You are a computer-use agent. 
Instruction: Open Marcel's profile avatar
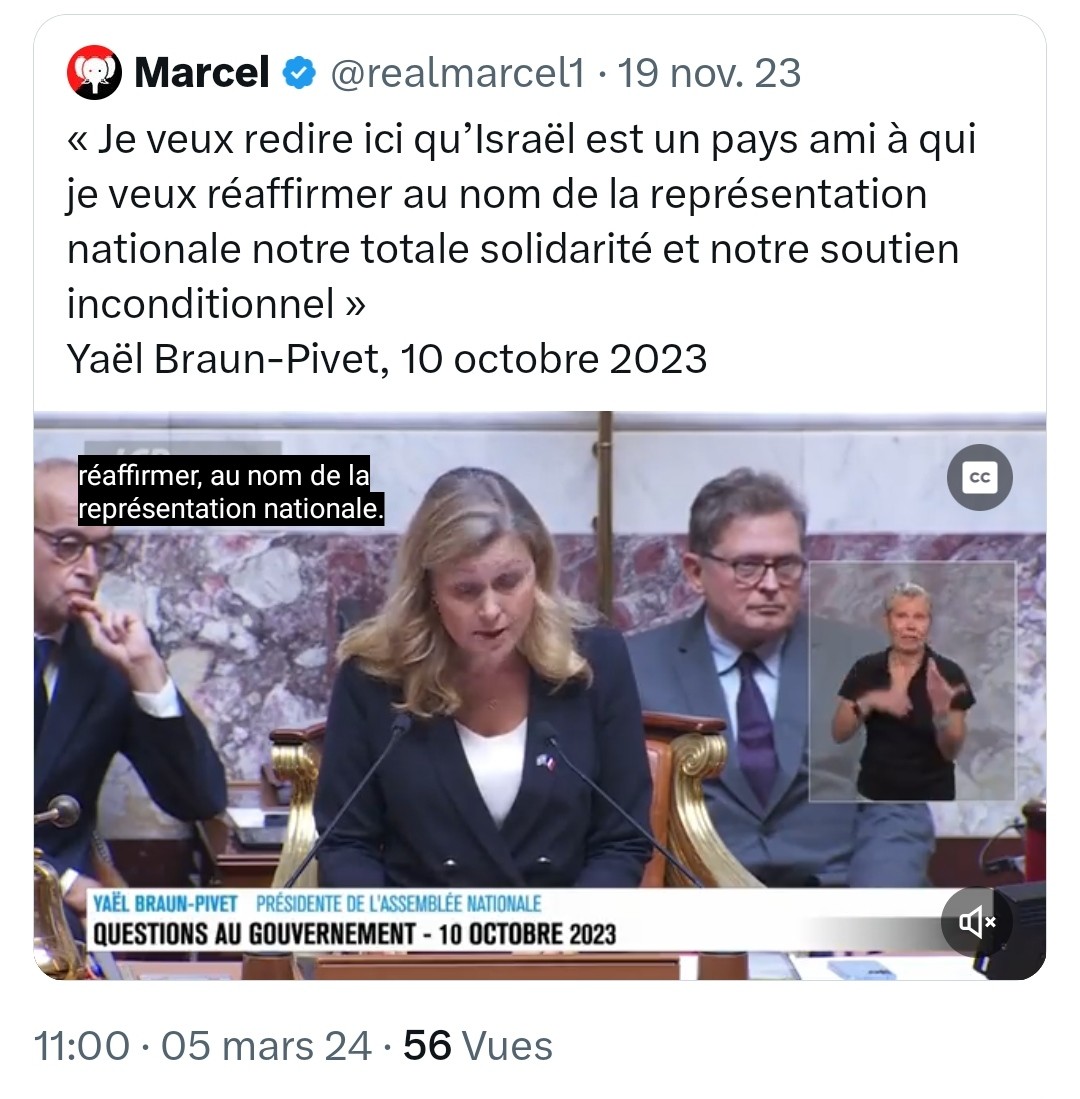click(x=94, y=72)
